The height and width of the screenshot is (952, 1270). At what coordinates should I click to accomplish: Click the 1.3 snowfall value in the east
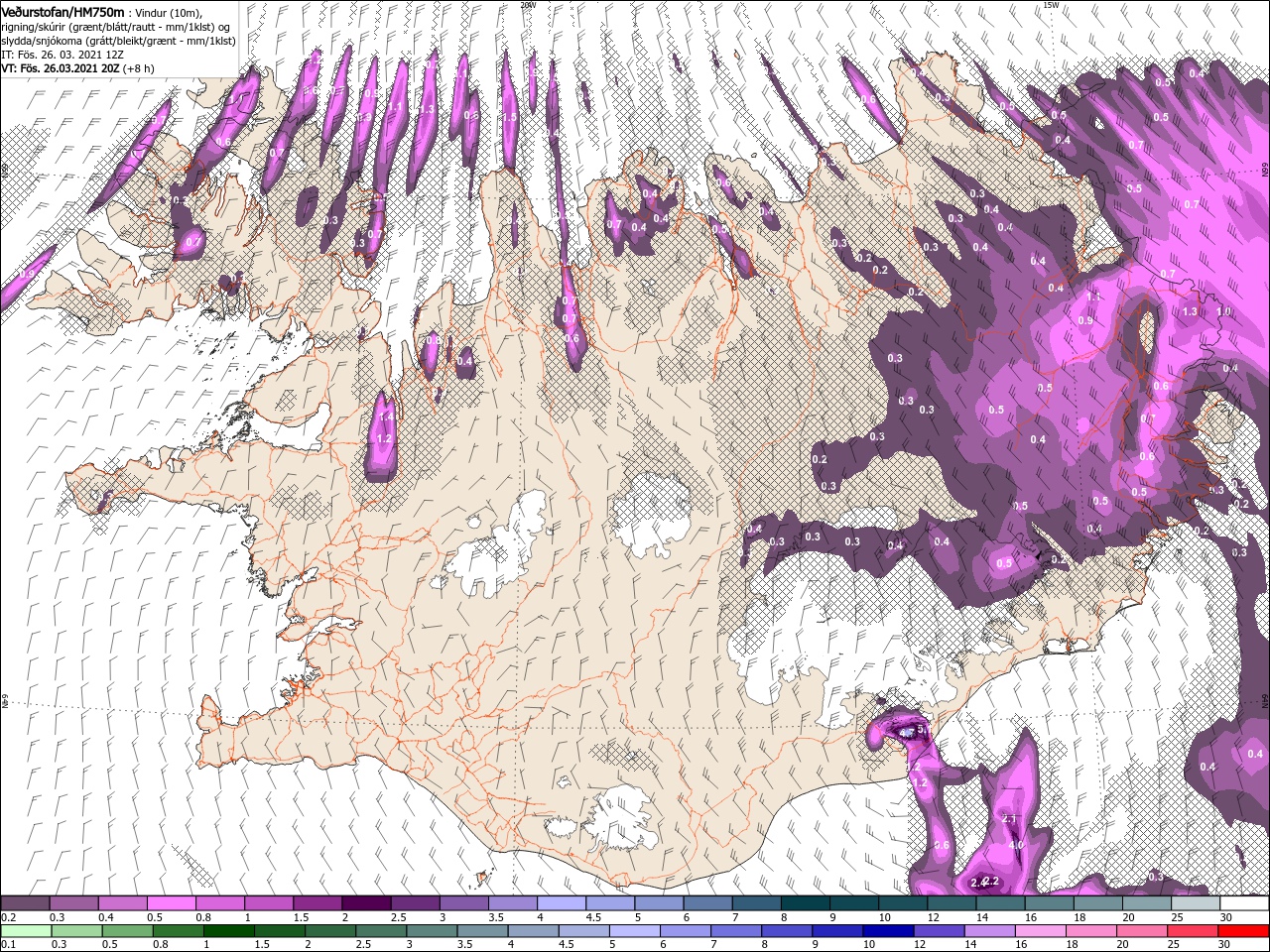point(1191,311)
